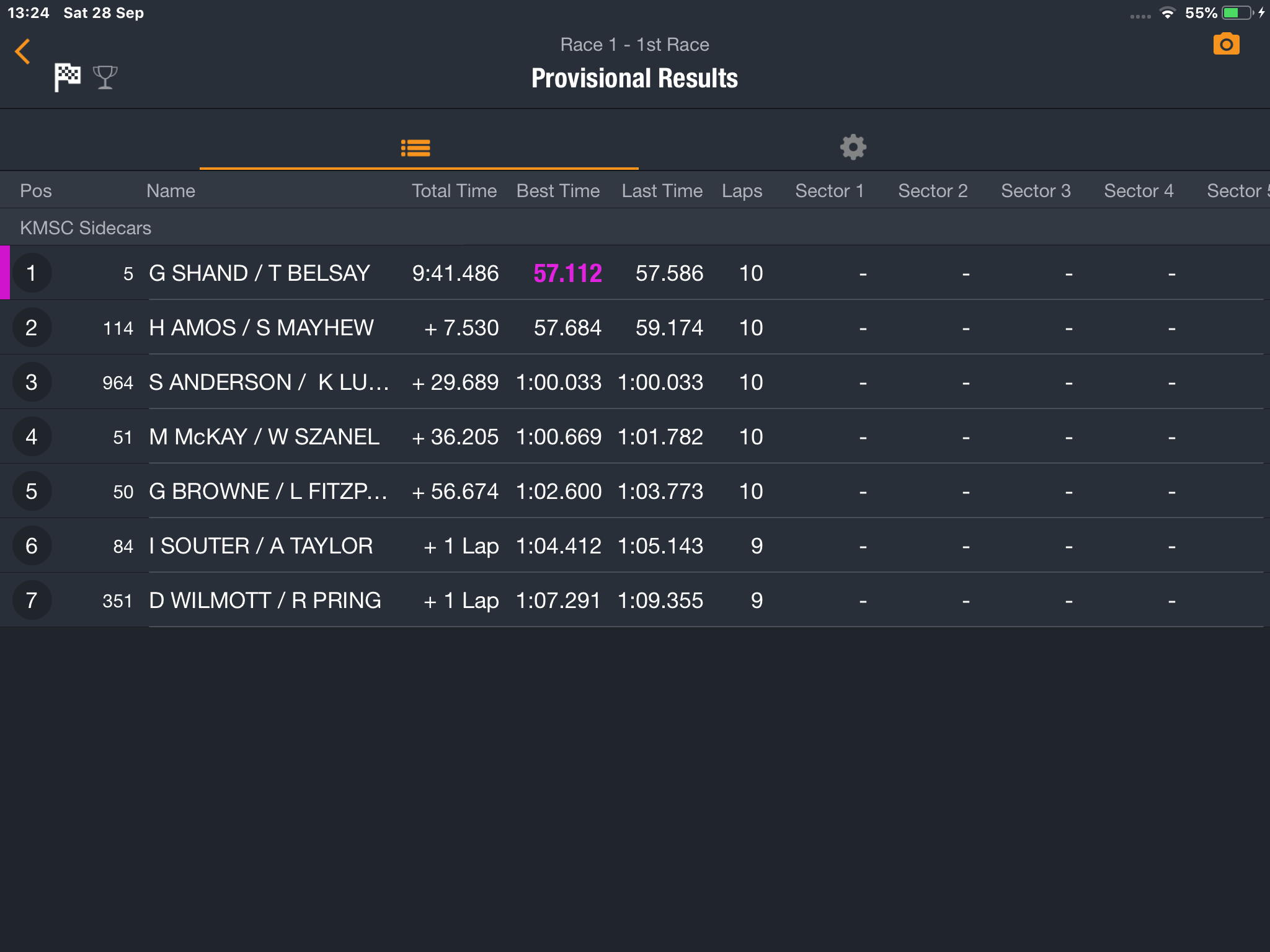1270x952 pixels.
Task: Select the Best Time column header
Action: click(x=557, y=191)
